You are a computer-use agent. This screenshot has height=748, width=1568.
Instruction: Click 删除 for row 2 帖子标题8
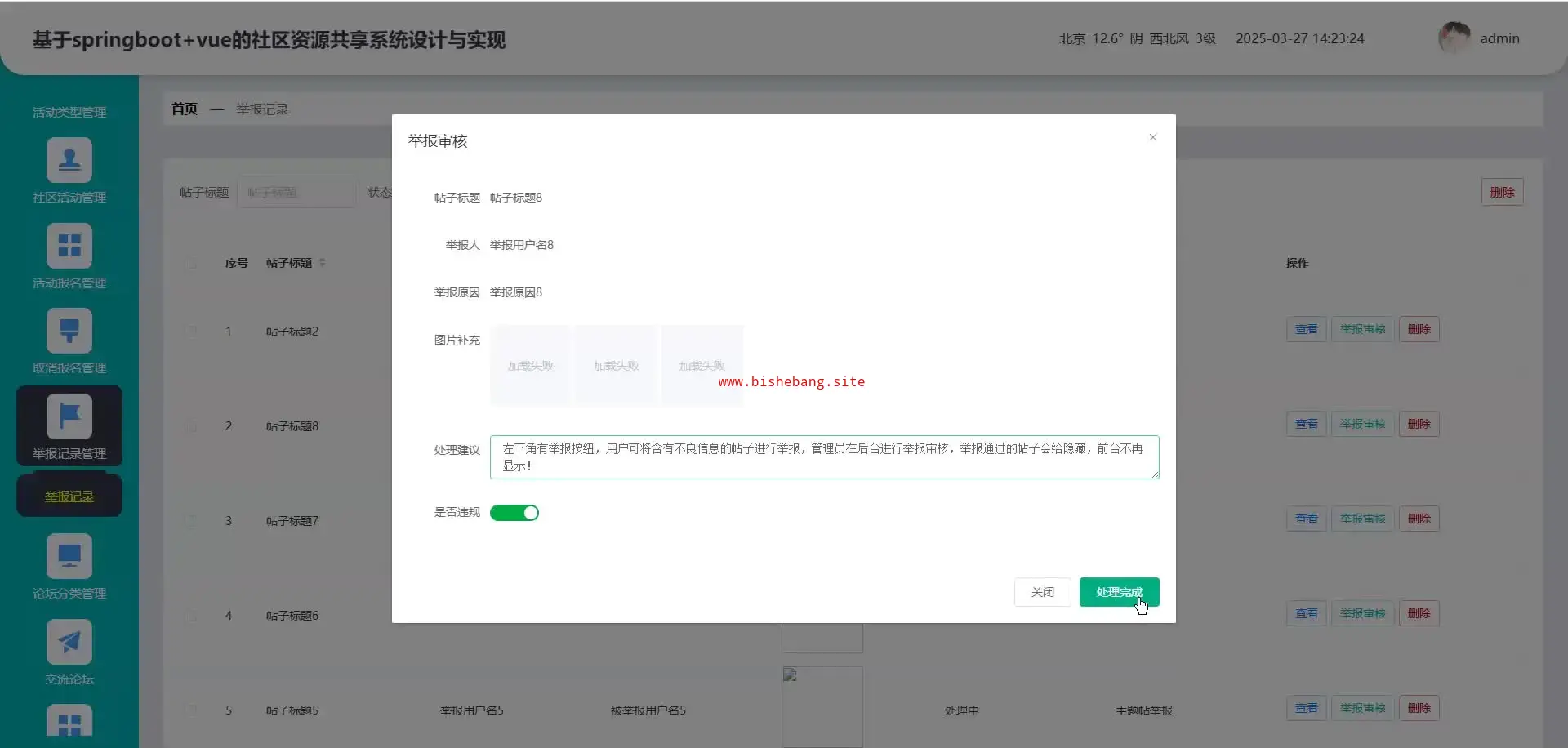click(1419, 424)
